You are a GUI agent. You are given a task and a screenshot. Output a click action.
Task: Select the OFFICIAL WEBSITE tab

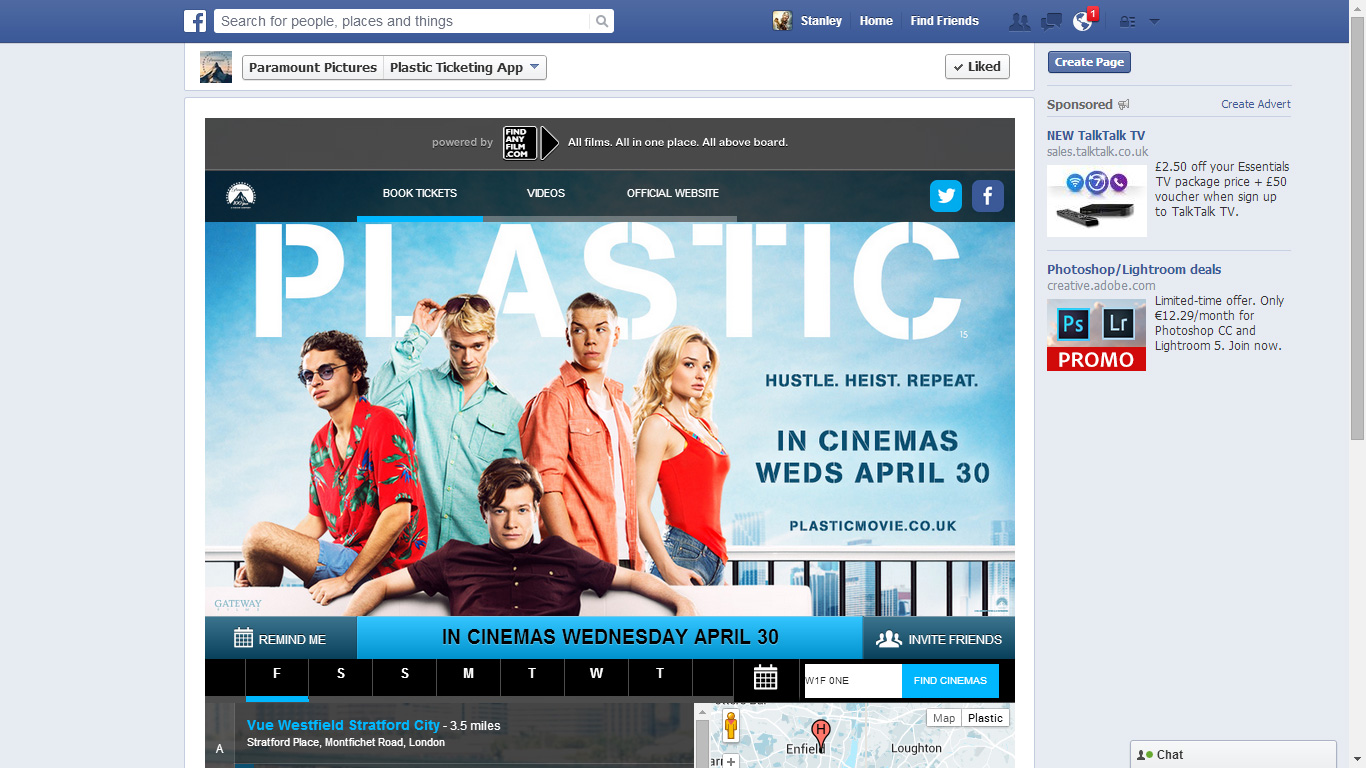[x=673, y=194]
